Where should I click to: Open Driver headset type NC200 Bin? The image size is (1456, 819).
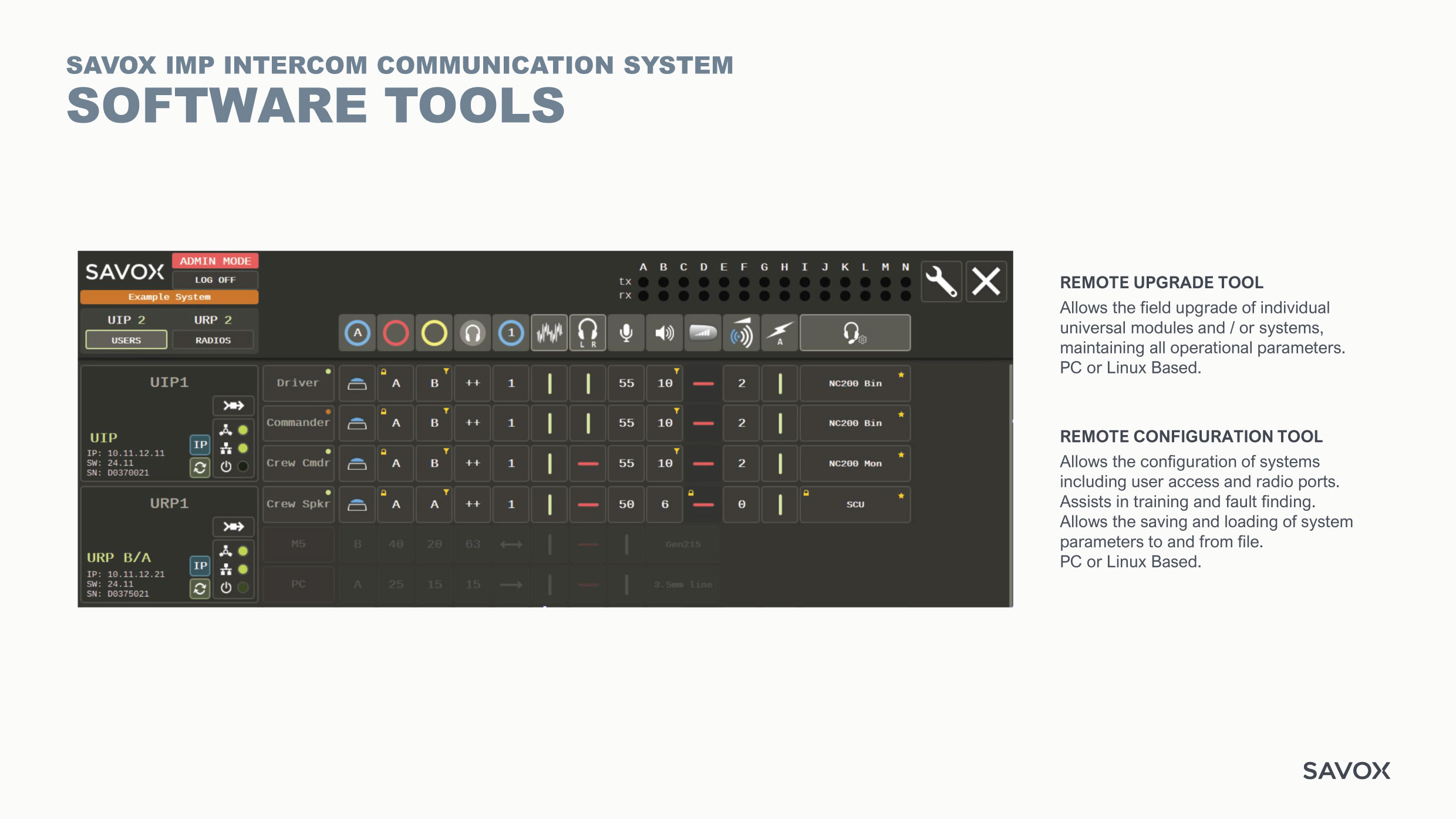tap(855, 383)
